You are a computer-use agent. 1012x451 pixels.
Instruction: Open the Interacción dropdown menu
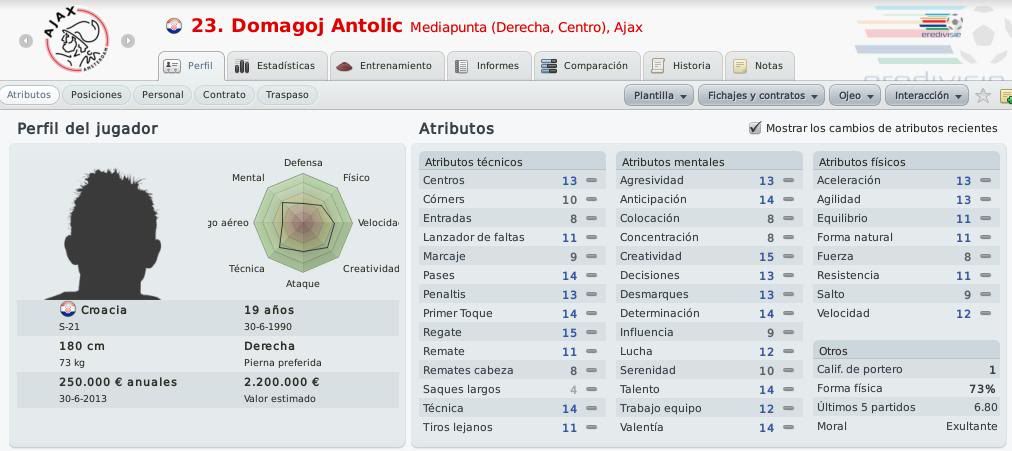click(x=926, y=95)
